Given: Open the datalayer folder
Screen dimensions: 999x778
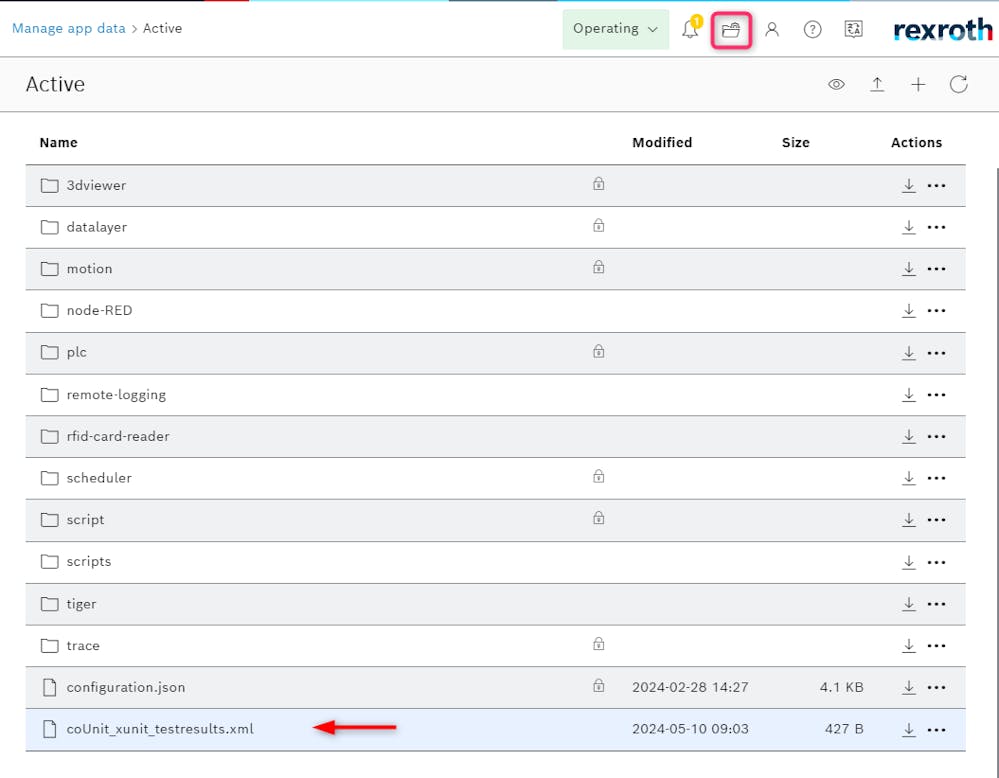Looking at the screenshot, I should click(96, 227).
